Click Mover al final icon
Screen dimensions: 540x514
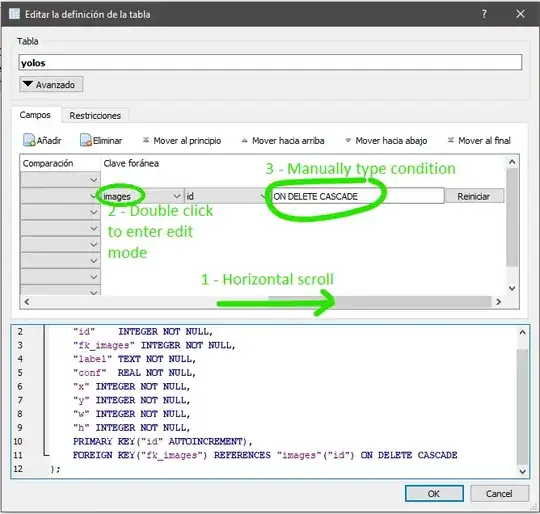(450, 140)
